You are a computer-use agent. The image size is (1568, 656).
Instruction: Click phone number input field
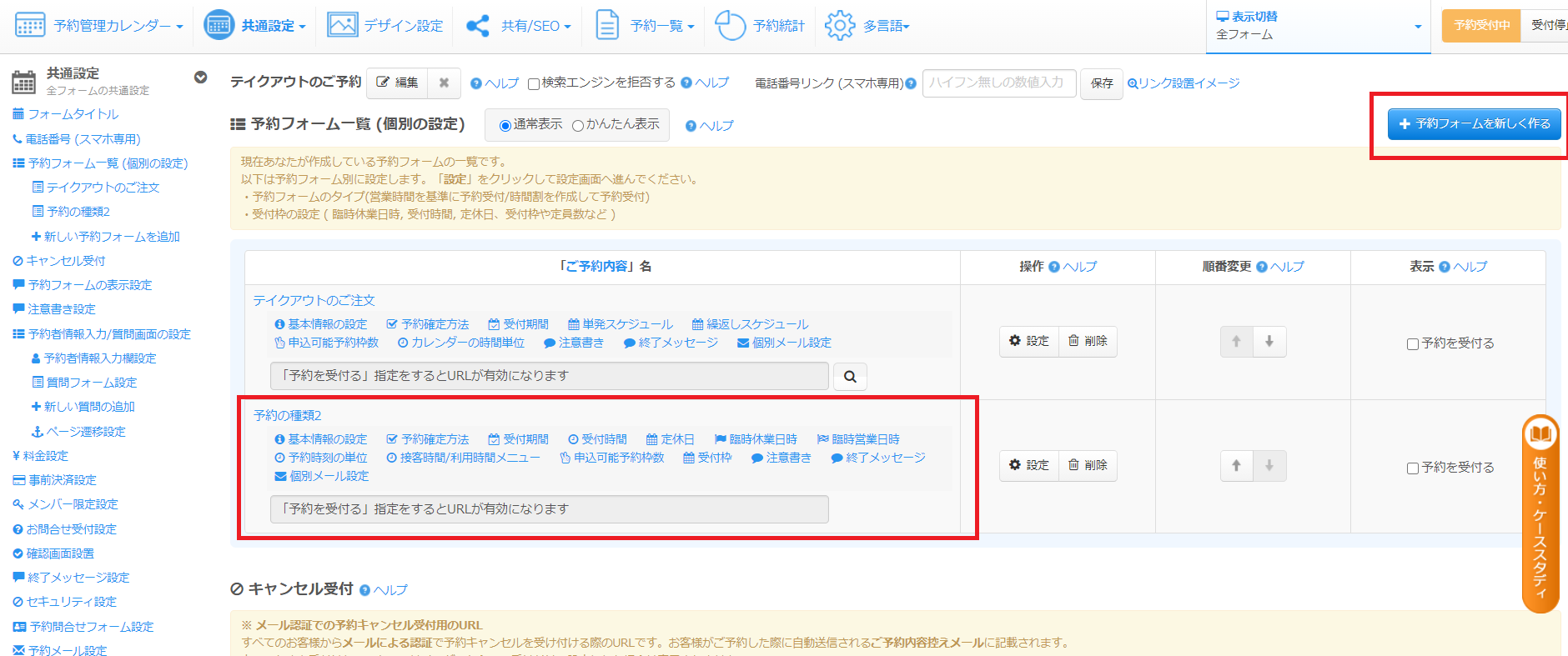[999, 83]
